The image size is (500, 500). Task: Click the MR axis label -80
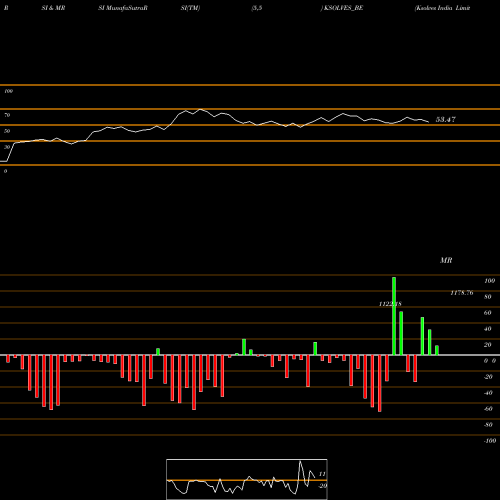pos(488,425)
